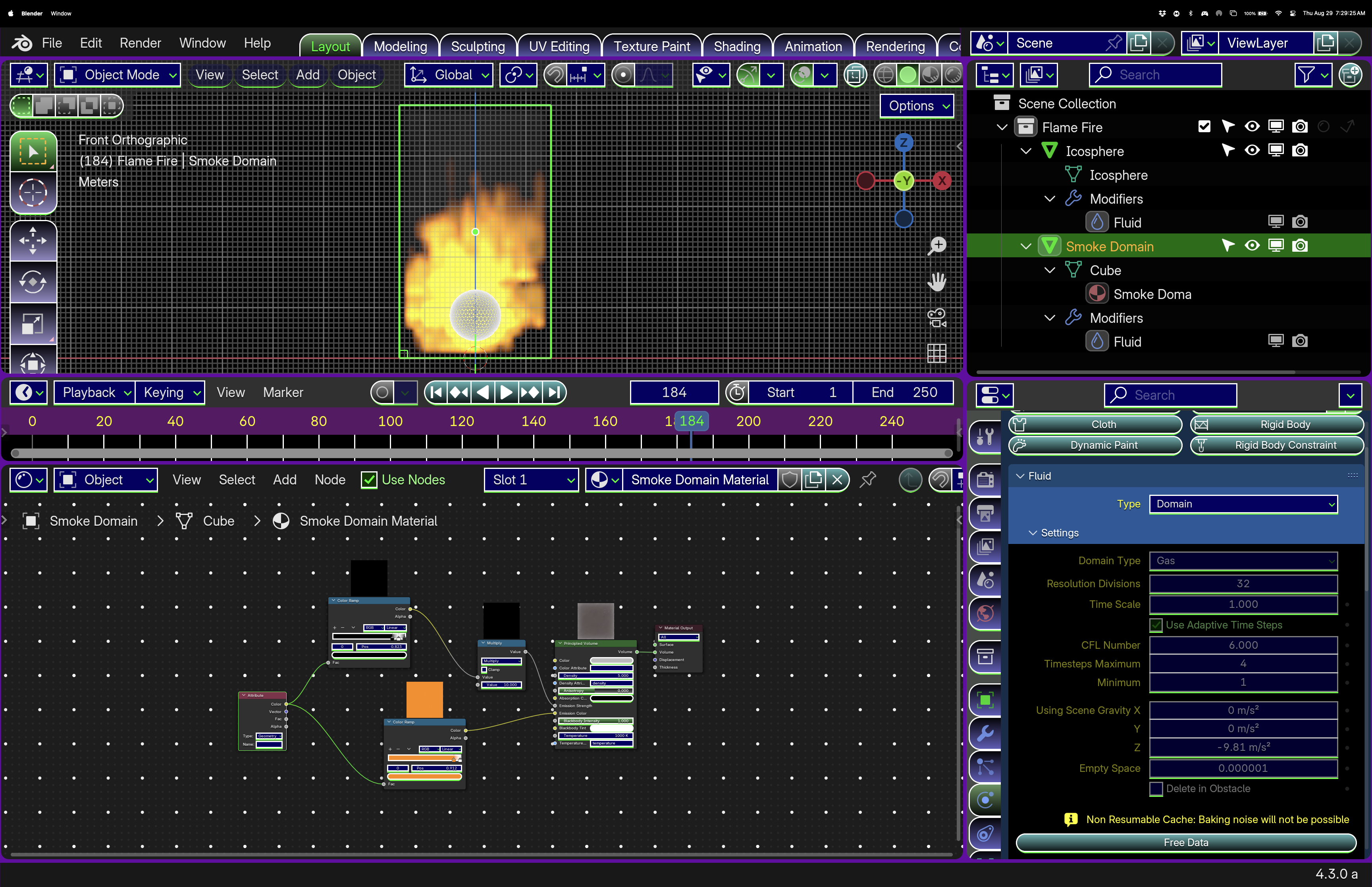Open the Render menu

(140, 43)
